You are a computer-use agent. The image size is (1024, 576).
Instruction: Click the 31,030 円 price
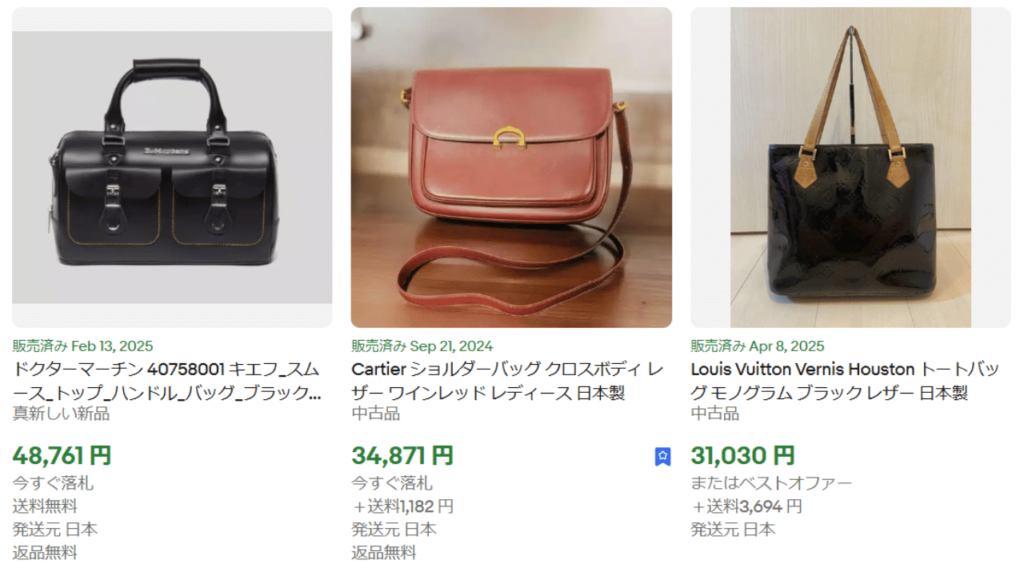coord(743,455)
